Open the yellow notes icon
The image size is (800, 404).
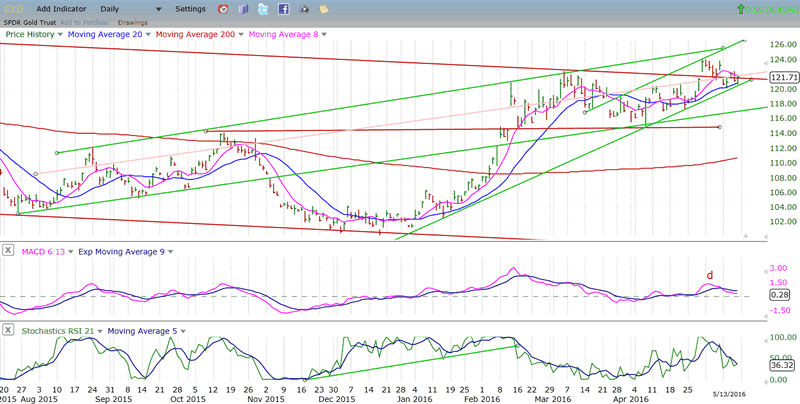325,9
